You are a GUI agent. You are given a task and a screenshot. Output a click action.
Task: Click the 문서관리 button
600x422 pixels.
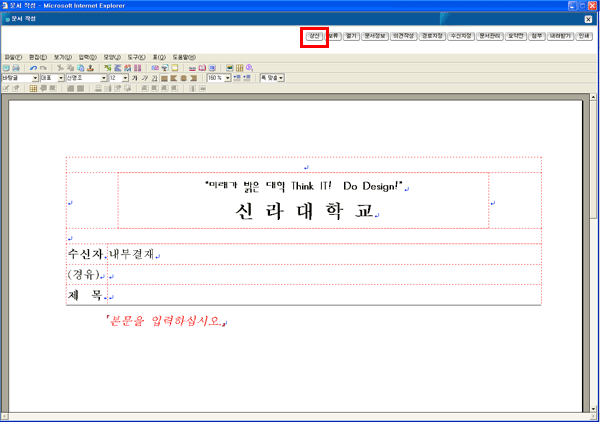click(490, 36)
